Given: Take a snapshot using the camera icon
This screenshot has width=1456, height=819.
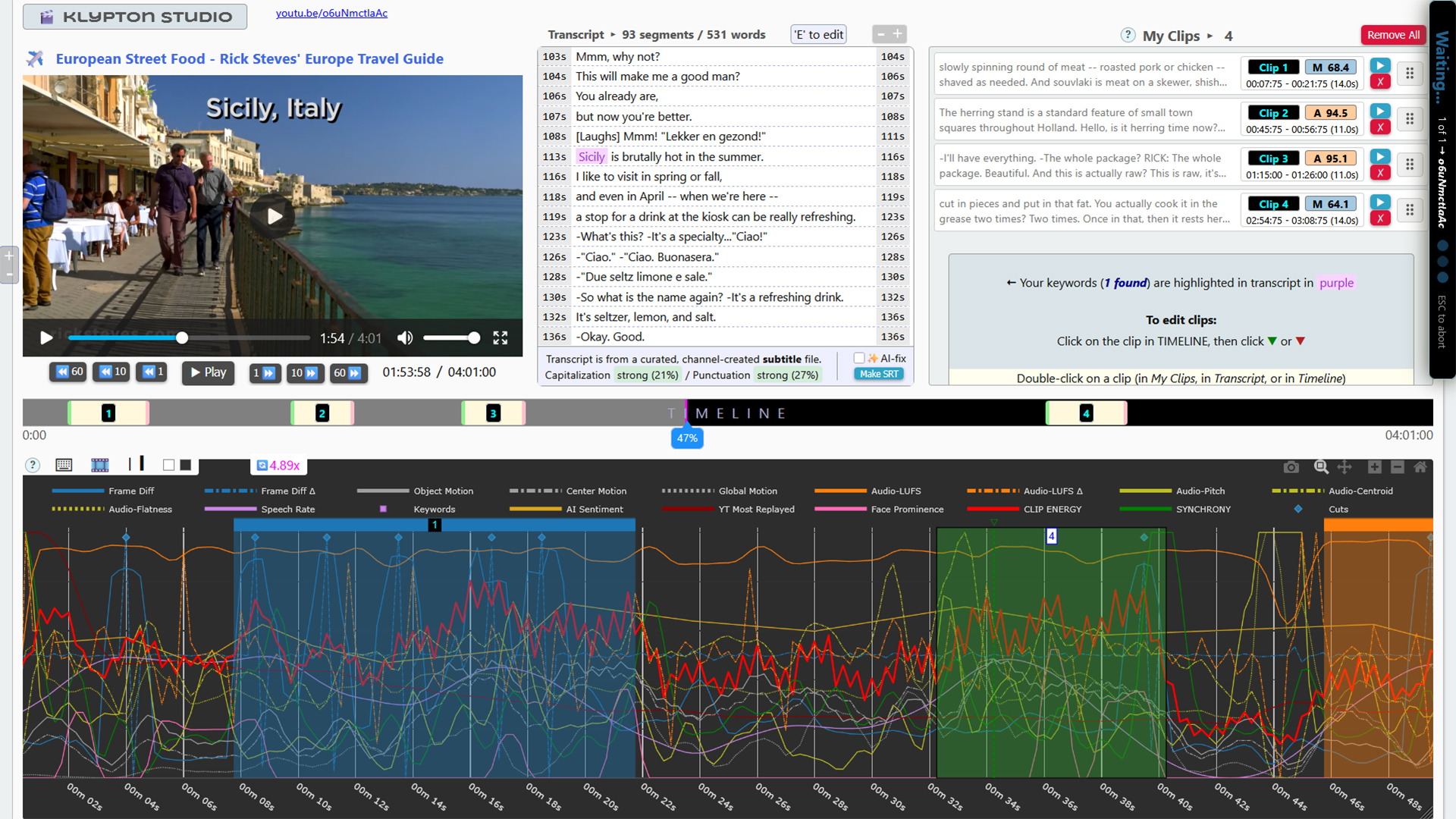Looking at the screenshot, I should click(1292, 467).
